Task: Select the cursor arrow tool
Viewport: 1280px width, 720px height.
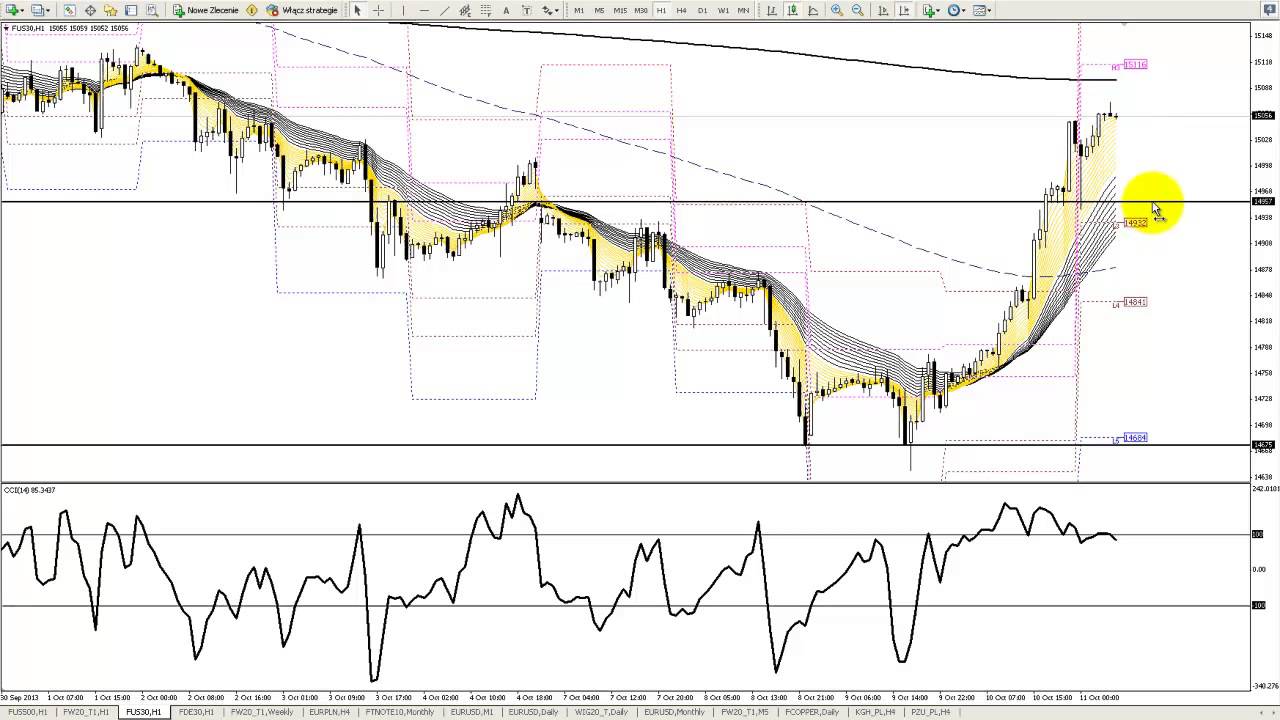Action: (x=357, y=10)
